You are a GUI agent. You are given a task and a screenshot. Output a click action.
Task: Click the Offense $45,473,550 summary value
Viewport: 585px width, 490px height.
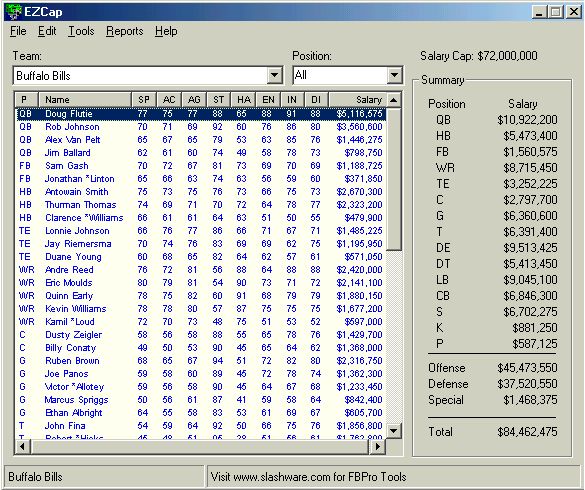[x=527, y=368]
